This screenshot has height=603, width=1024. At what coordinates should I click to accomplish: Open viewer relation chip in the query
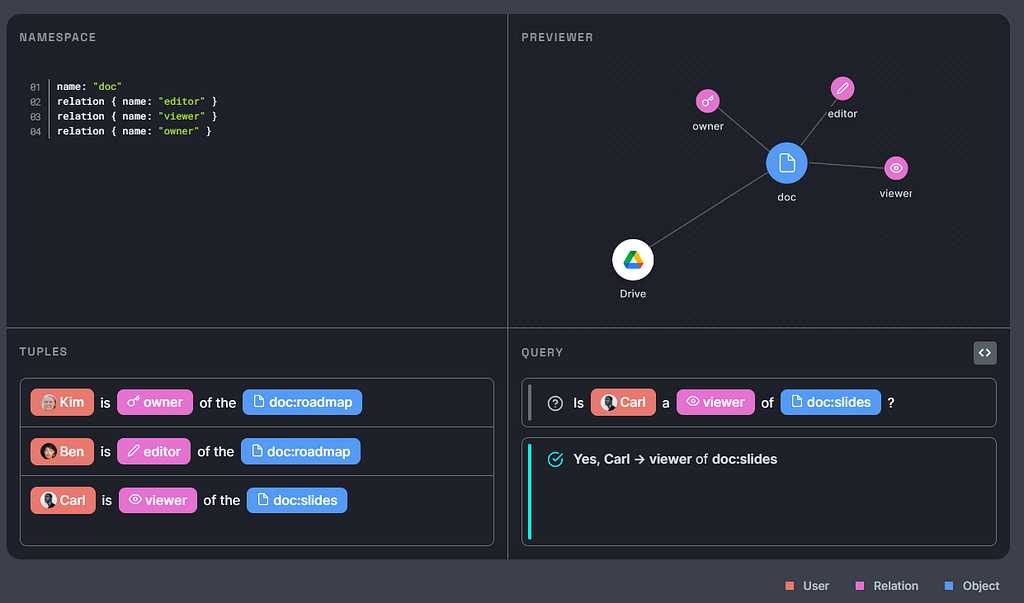coord(716,402)
